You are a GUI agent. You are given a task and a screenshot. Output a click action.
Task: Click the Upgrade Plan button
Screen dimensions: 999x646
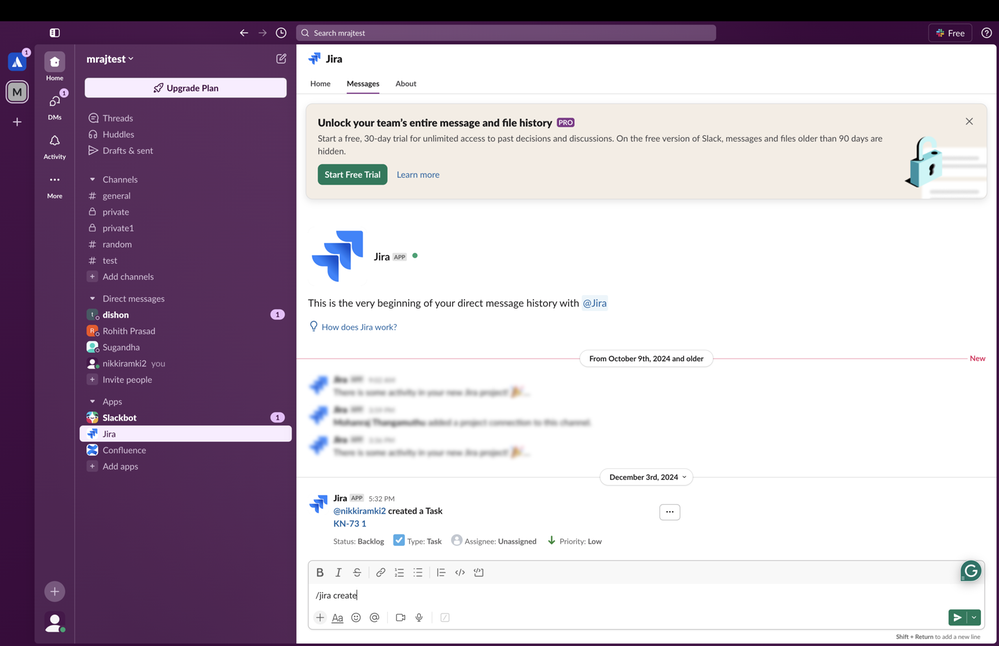pyautogui.click(x=185, y=88)
